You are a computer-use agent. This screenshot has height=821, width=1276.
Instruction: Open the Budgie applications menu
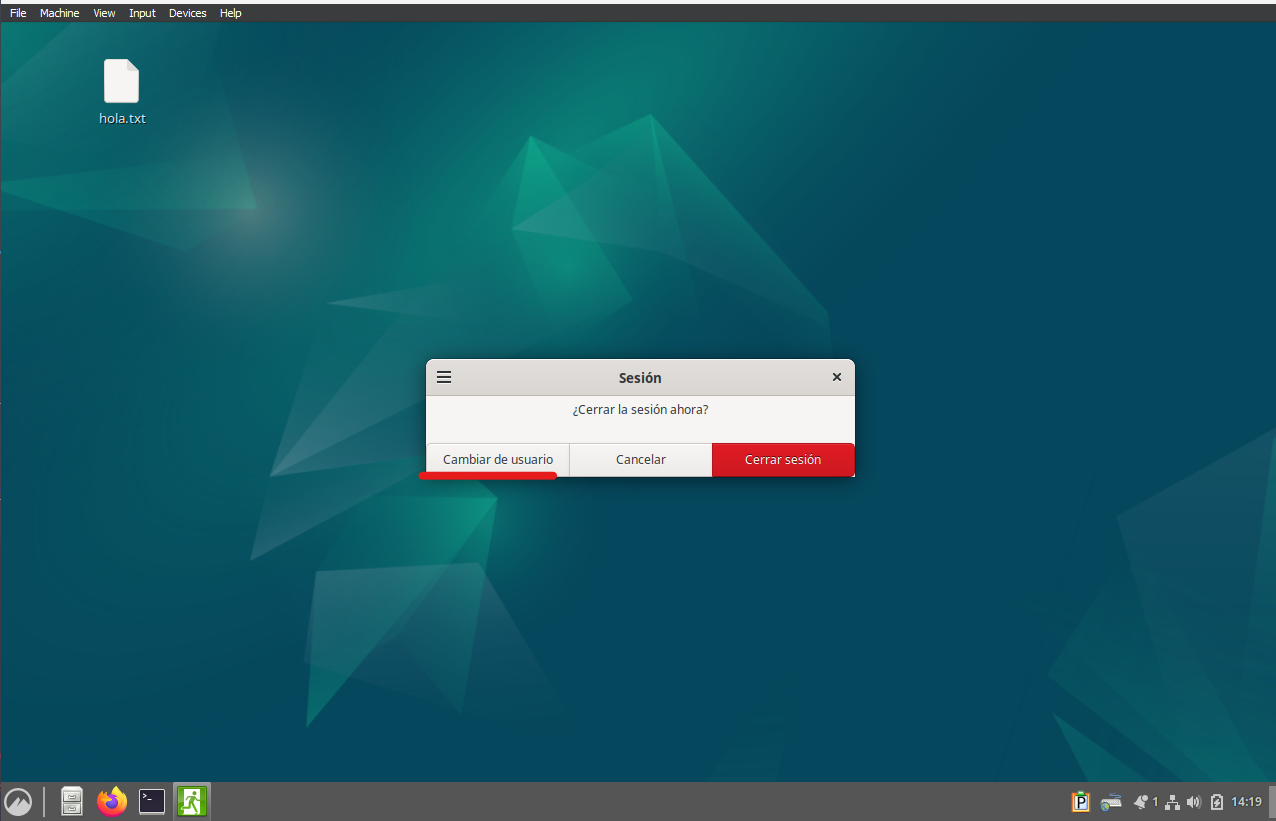pos(18,801)
